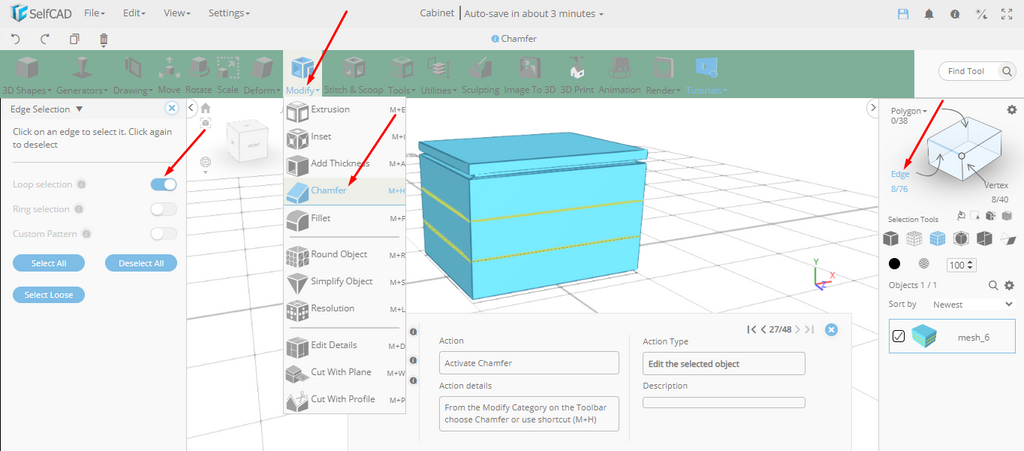Enable the Ring selection switch
Image resolution: width=1024 pixels, height=451 pixels.
click(x=164, y=209)
